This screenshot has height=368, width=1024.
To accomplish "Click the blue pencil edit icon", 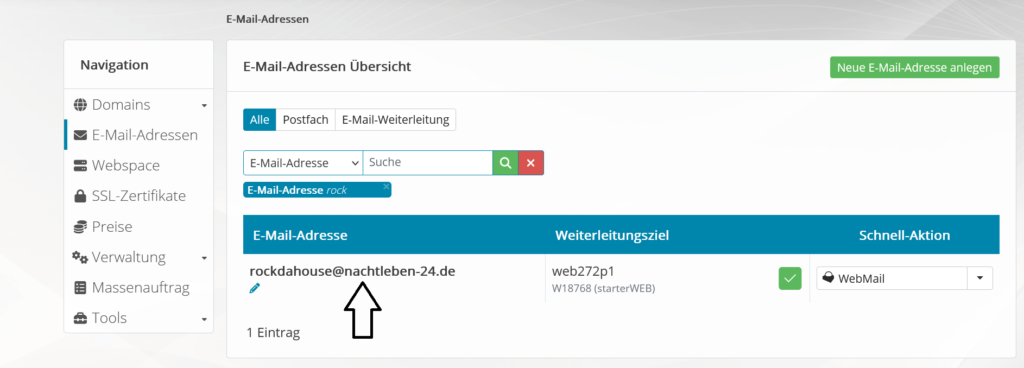I will (x=255, y=288).
